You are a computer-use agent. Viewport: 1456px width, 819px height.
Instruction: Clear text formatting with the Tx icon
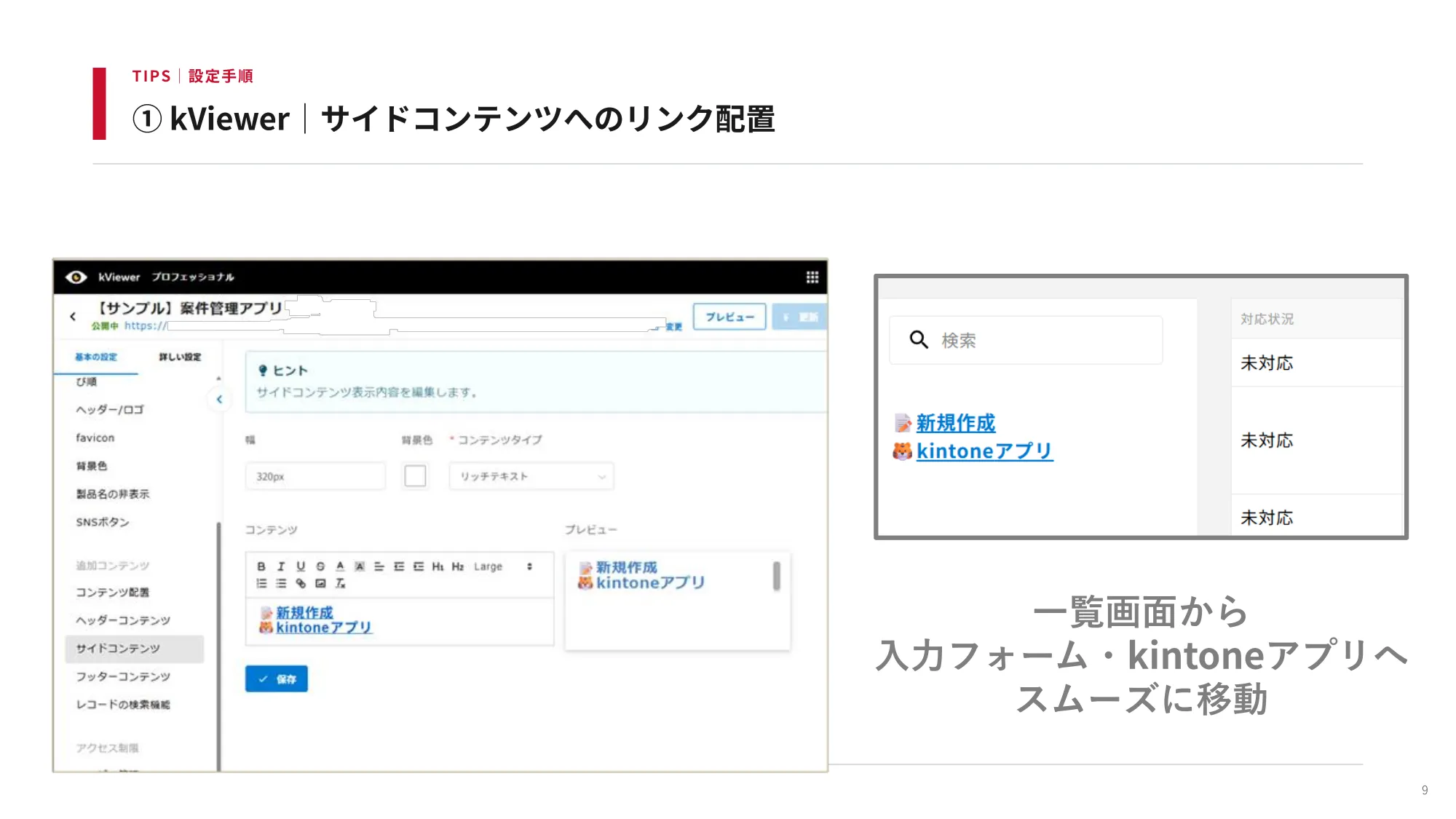tap(340, 583)
